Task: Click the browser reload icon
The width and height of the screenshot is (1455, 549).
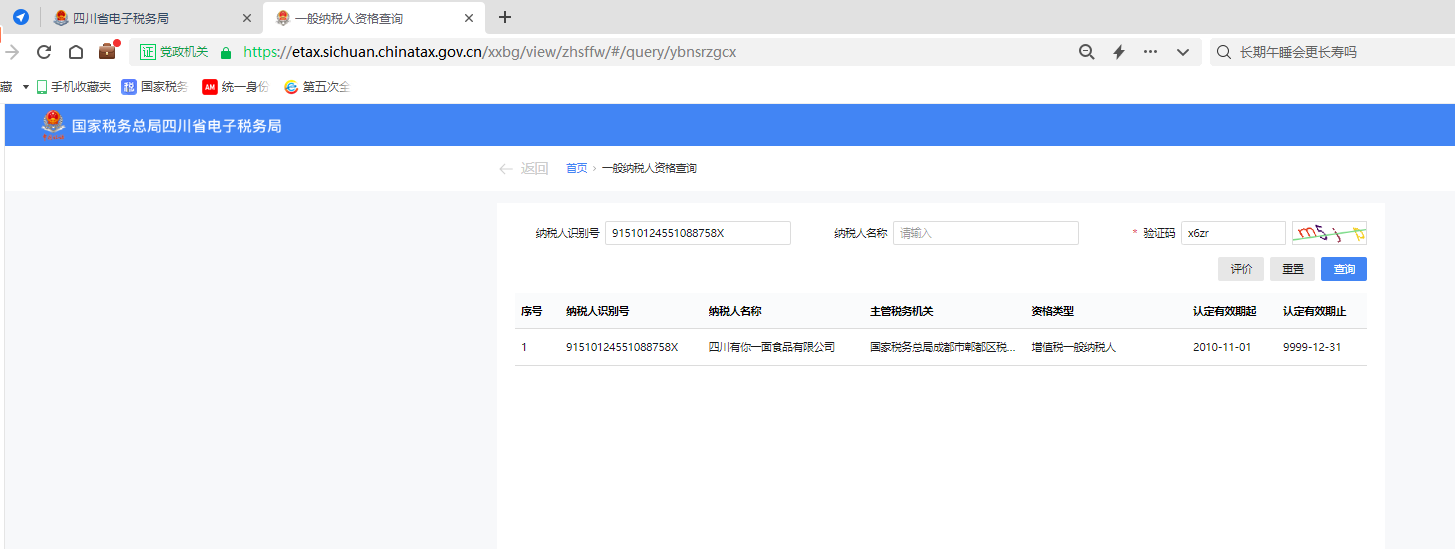Action: pos(44,52)
